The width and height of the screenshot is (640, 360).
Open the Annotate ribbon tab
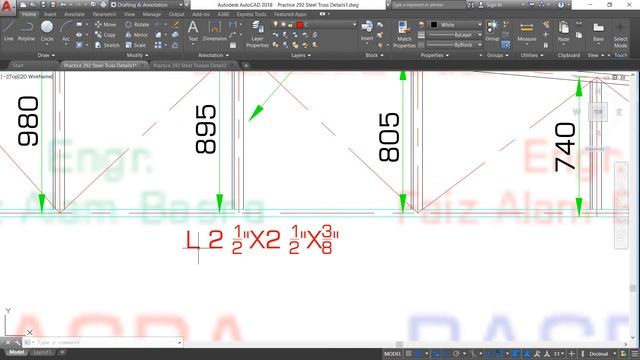[x=74, y=14]
